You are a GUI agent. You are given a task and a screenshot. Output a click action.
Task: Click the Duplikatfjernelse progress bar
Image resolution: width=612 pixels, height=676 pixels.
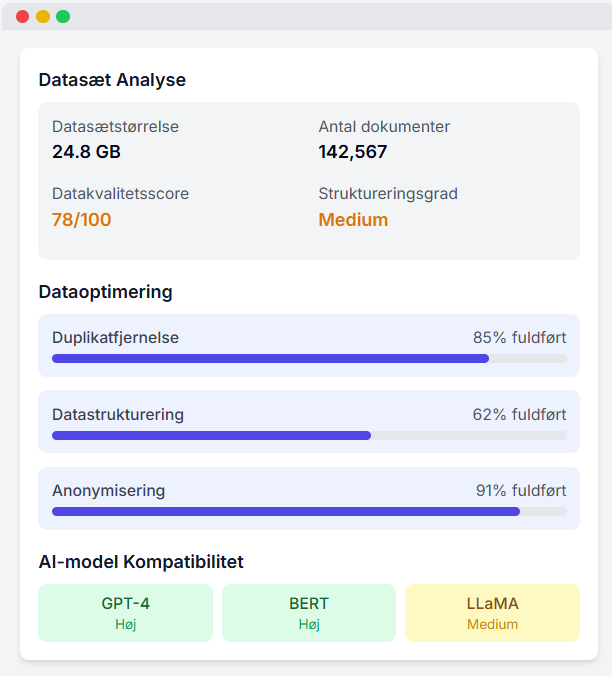(309, 358)
